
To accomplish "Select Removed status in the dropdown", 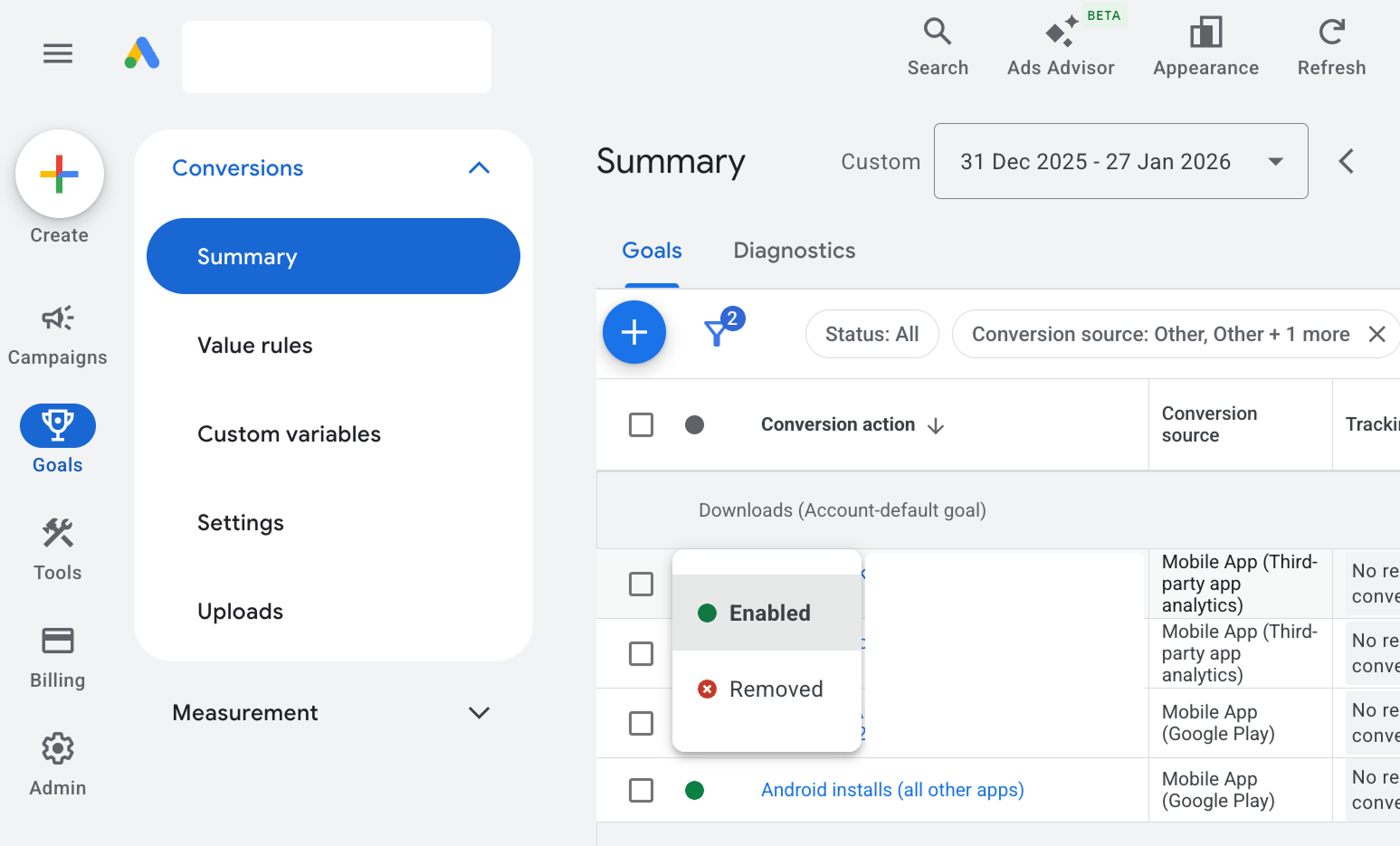I will click(x=767, y=689).
